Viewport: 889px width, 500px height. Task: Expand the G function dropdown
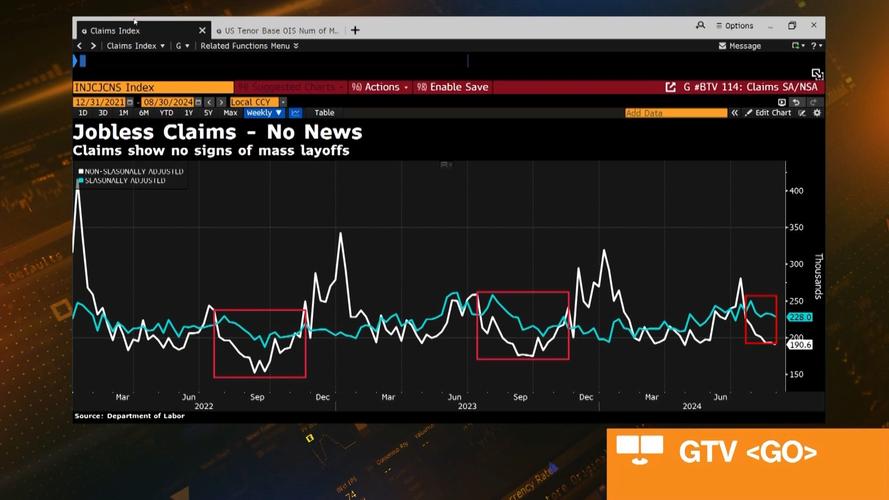(182, 46)
